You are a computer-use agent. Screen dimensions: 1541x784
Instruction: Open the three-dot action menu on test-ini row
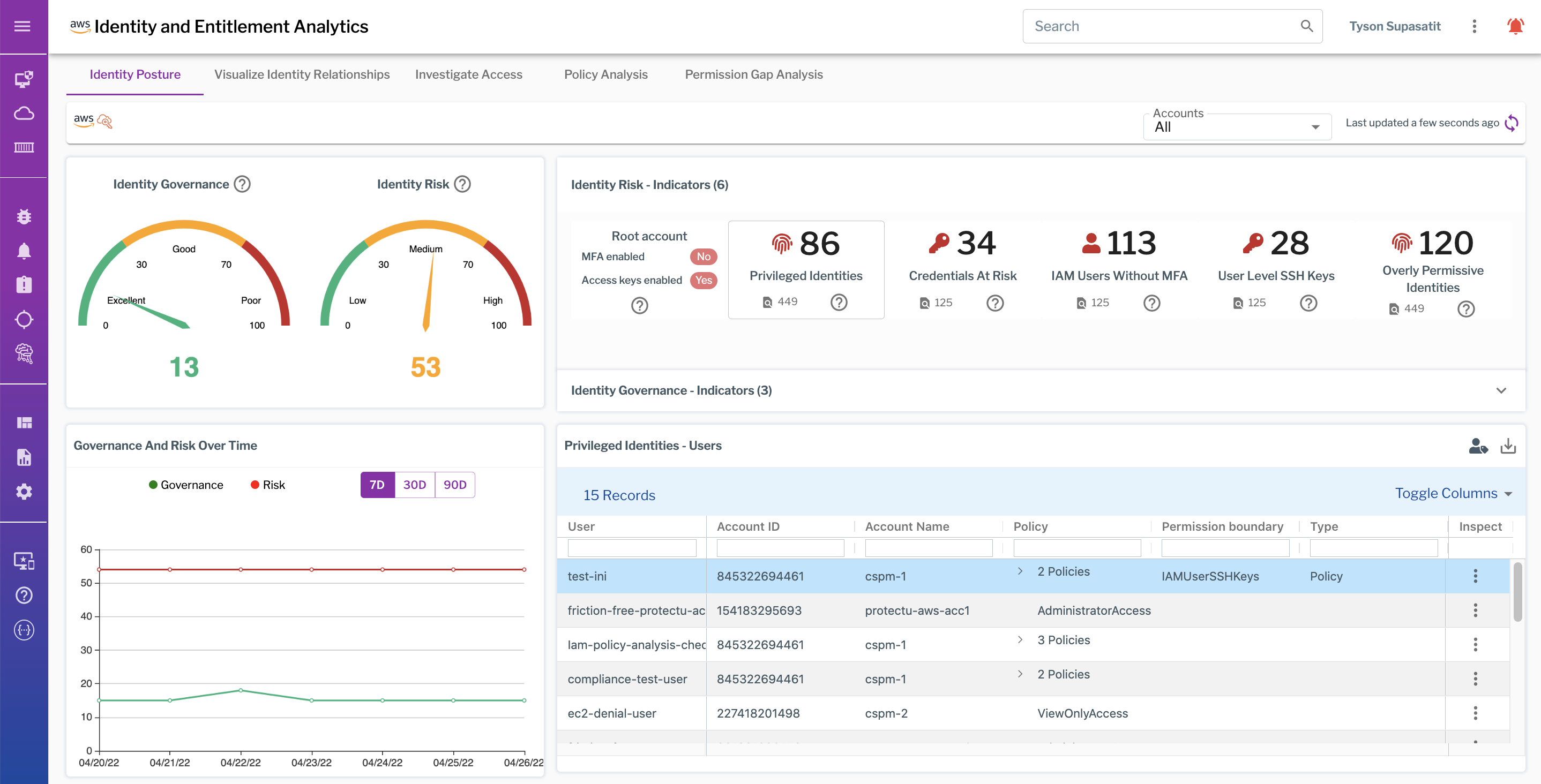click(x=1476, y=576)
